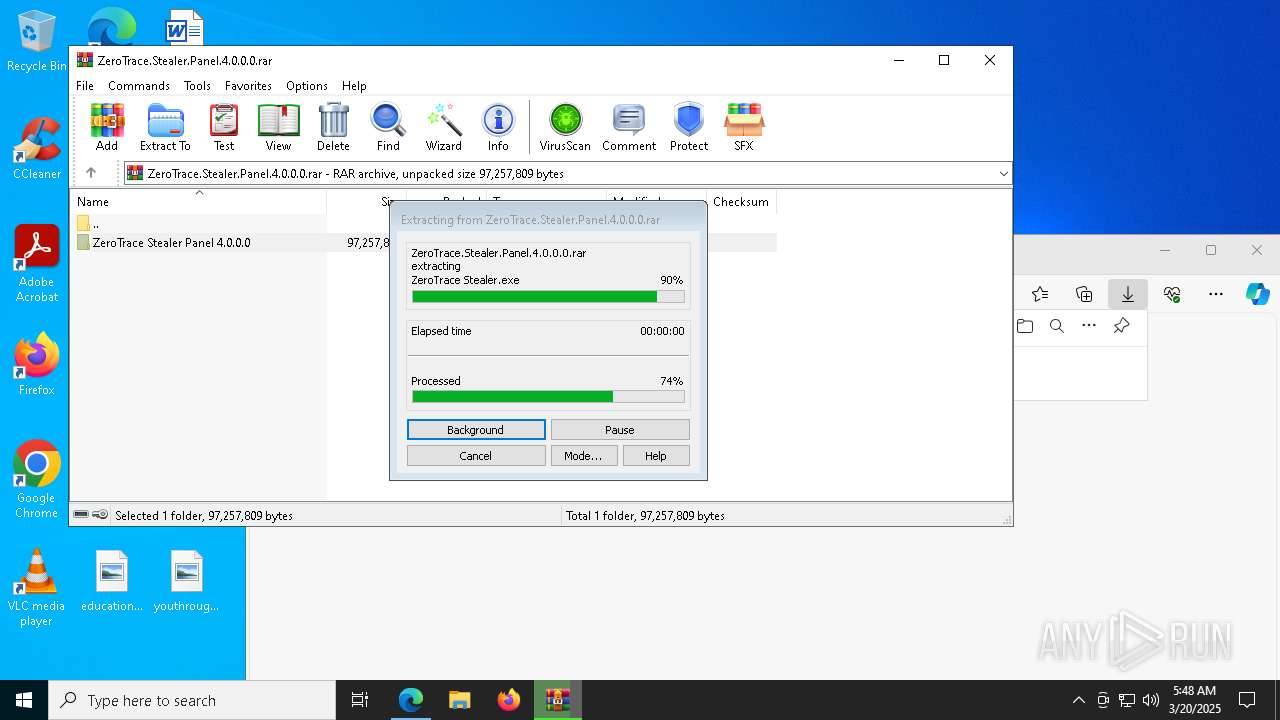Viewport: 1280px width, 720px height.
Task: Open Recycle Bin on desktop
Action: click(37, 40)
